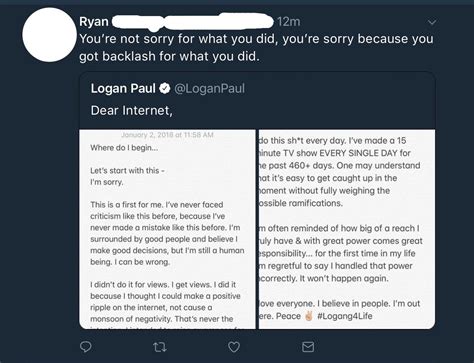Click the #Logang4Life hashtag text

(x=345, y=316)
